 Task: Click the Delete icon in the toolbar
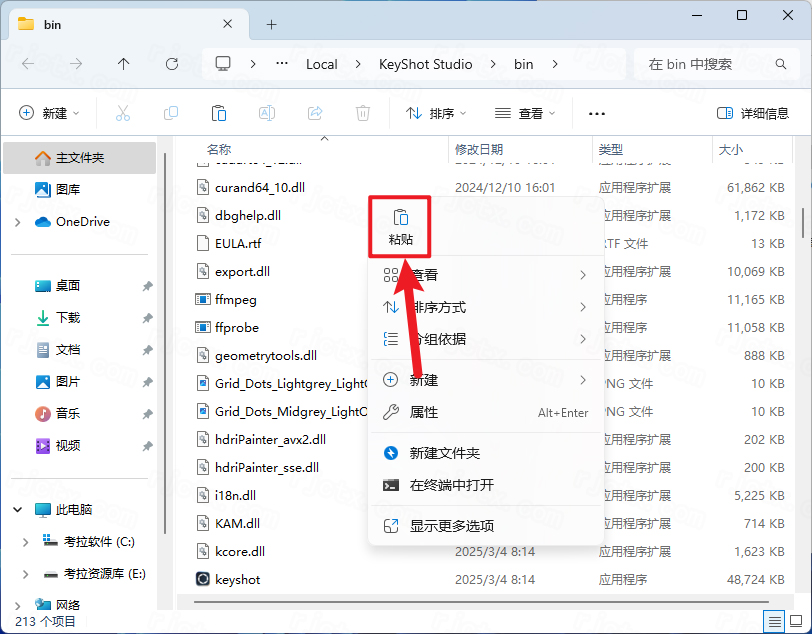click(363, 113)
